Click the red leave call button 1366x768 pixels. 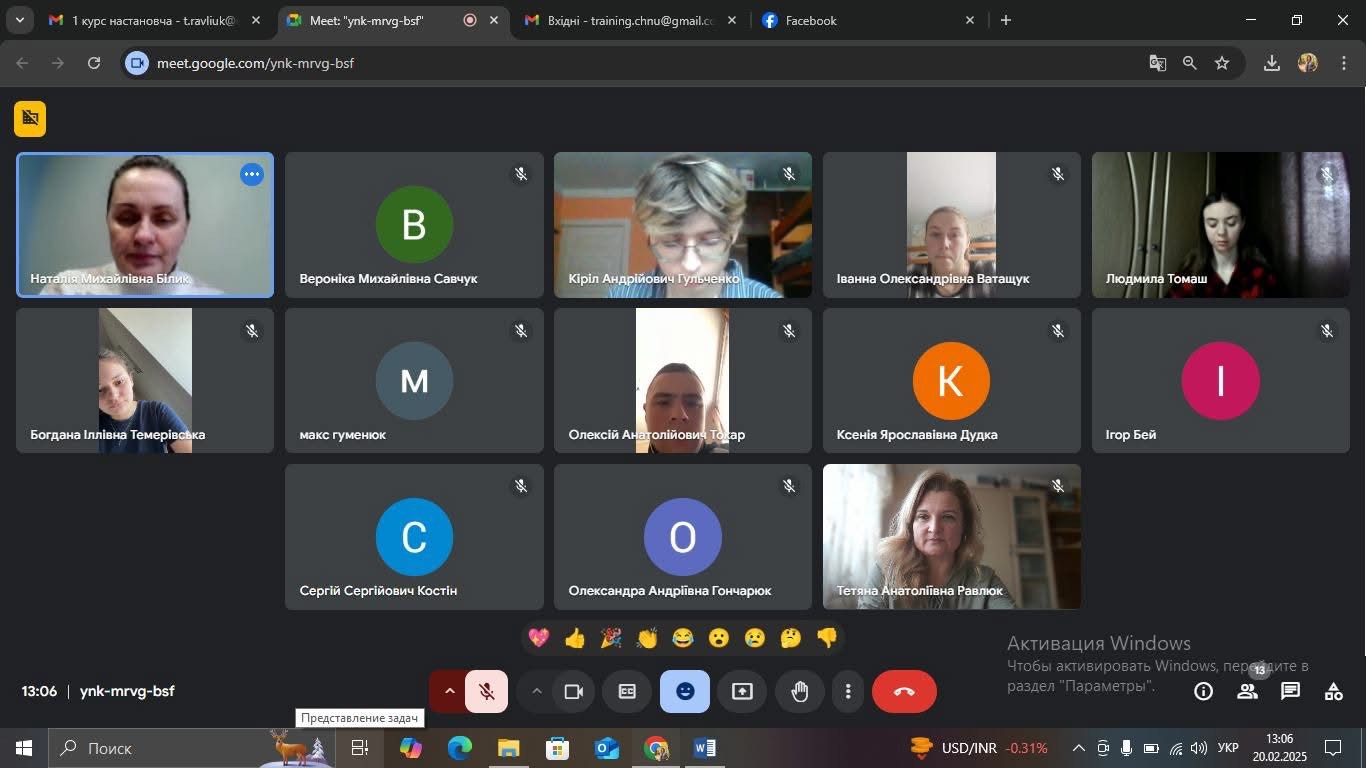tap(904, 691)
